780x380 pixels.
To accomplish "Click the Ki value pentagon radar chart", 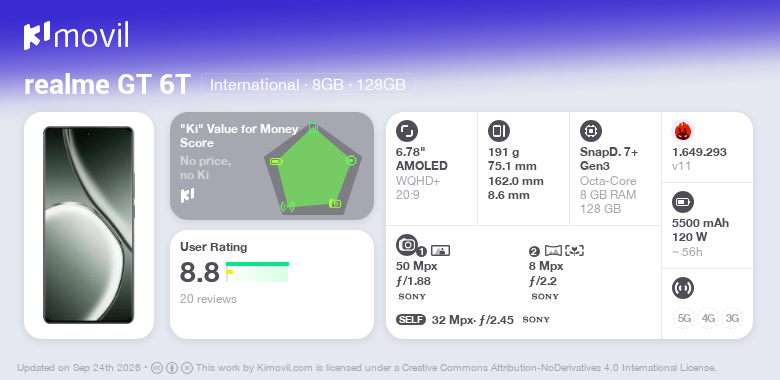I will (x=312, y=168).
